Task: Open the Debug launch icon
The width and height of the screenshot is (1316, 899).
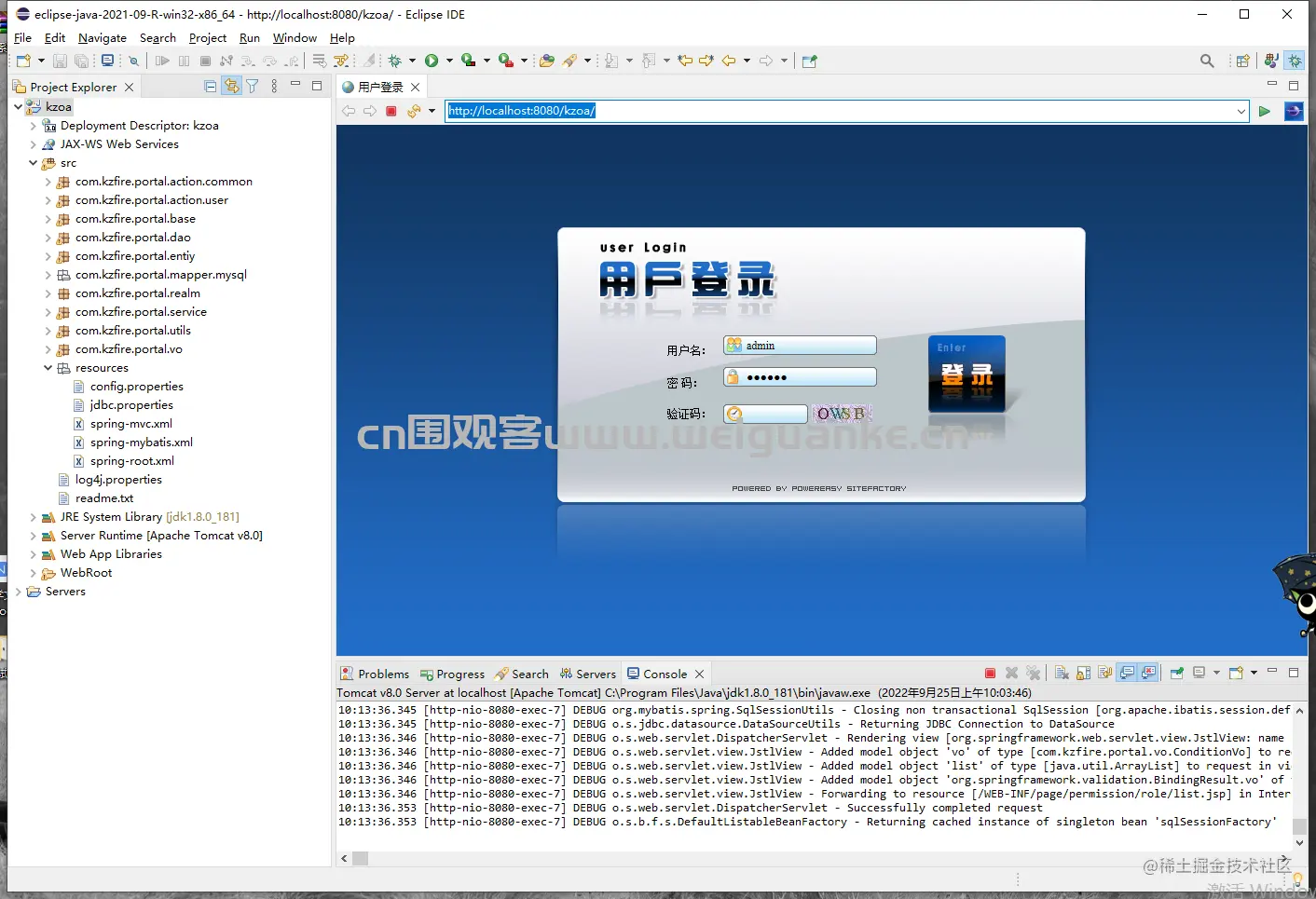Action: [x=395, y=61]
